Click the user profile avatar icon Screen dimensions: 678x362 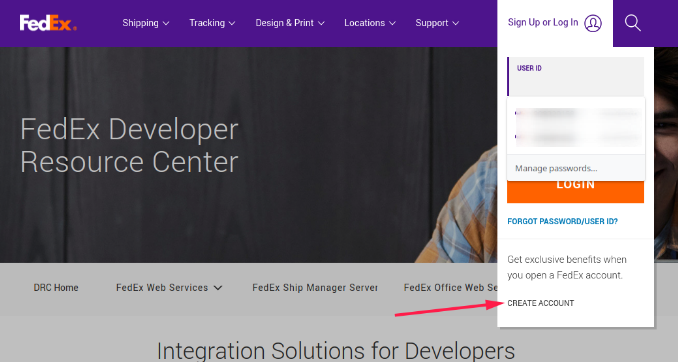click(x=593, y=23)
